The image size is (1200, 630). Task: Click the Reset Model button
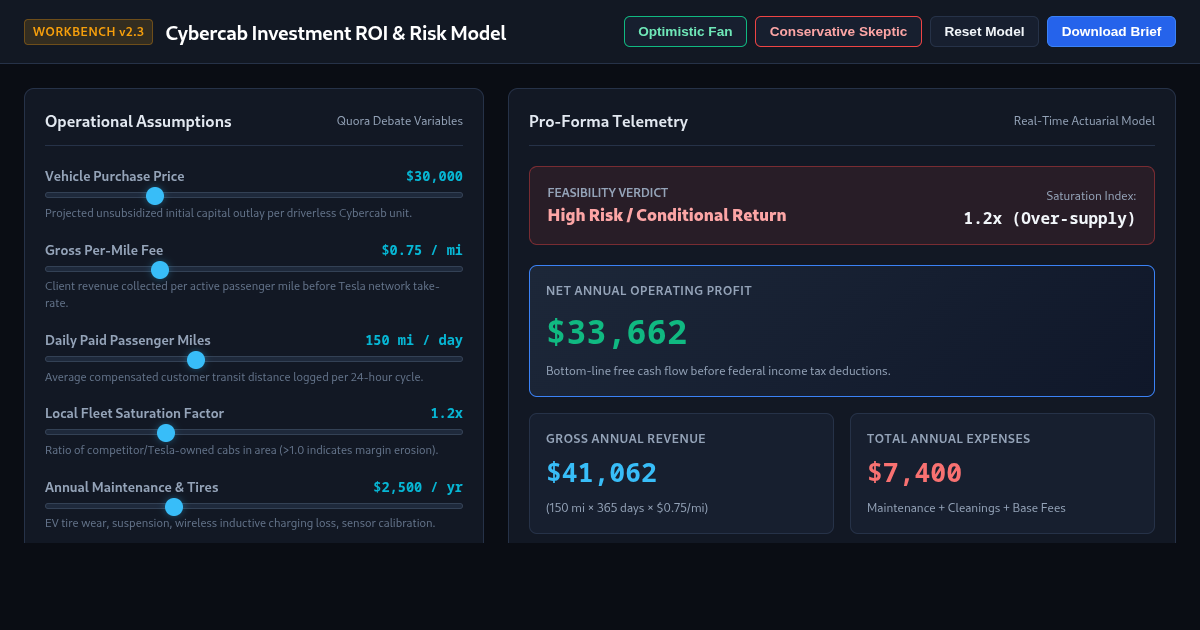point(984,31)
